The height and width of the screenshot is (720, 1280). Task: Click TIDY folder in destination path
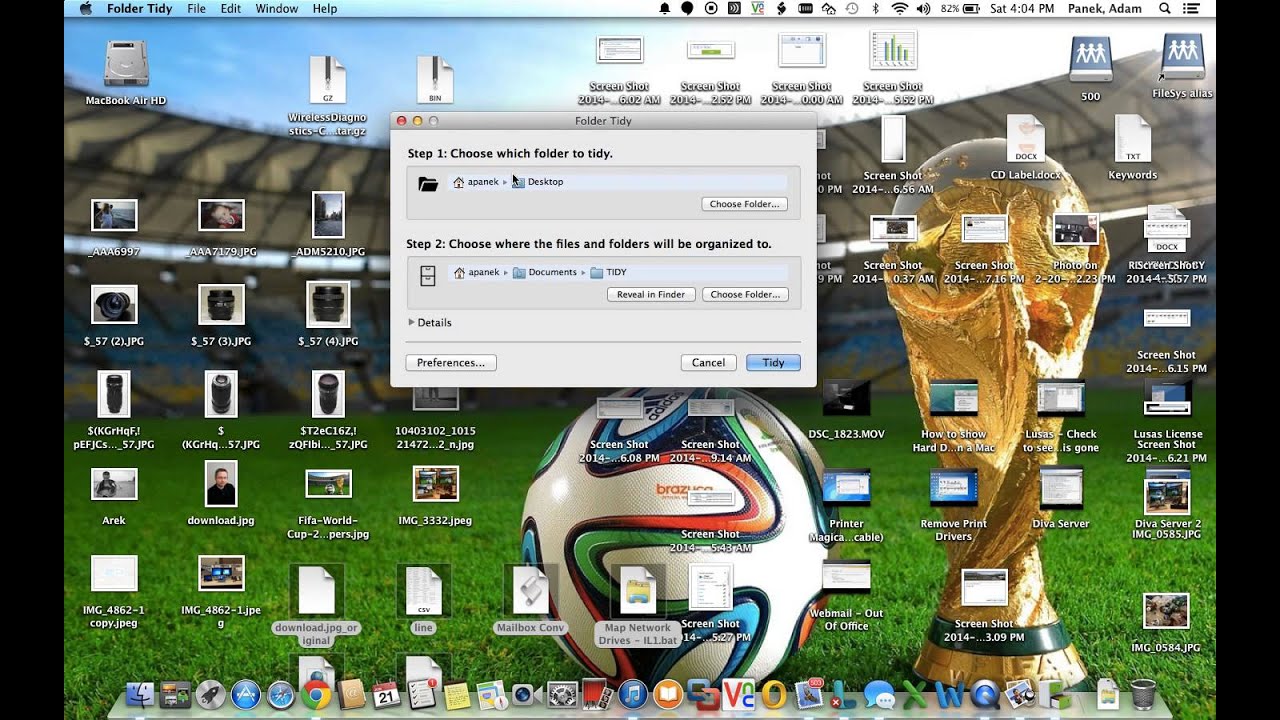[609, 272]
